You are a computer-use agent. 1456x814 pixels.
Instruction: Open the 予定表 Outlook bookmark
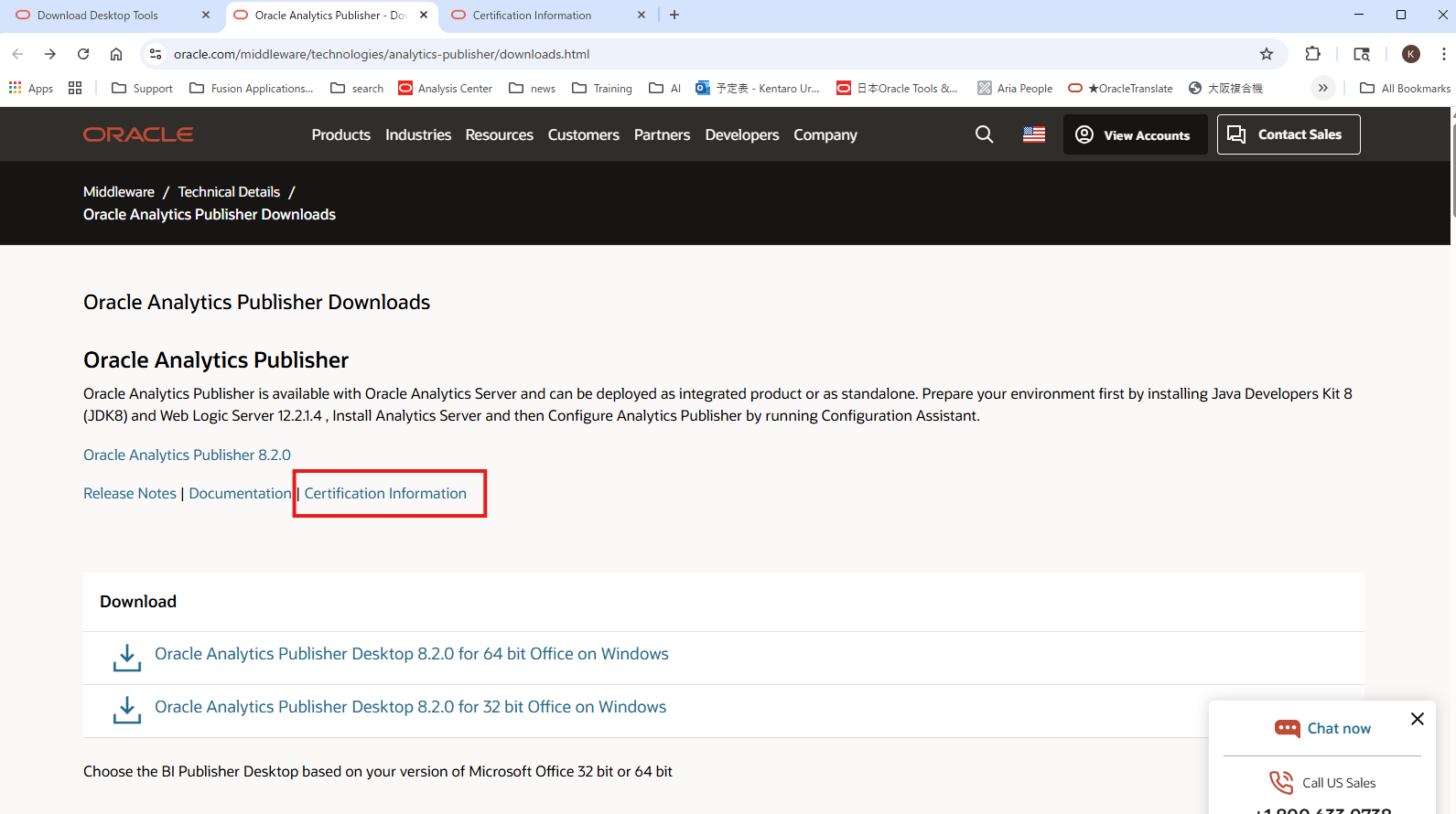(758, 88)
